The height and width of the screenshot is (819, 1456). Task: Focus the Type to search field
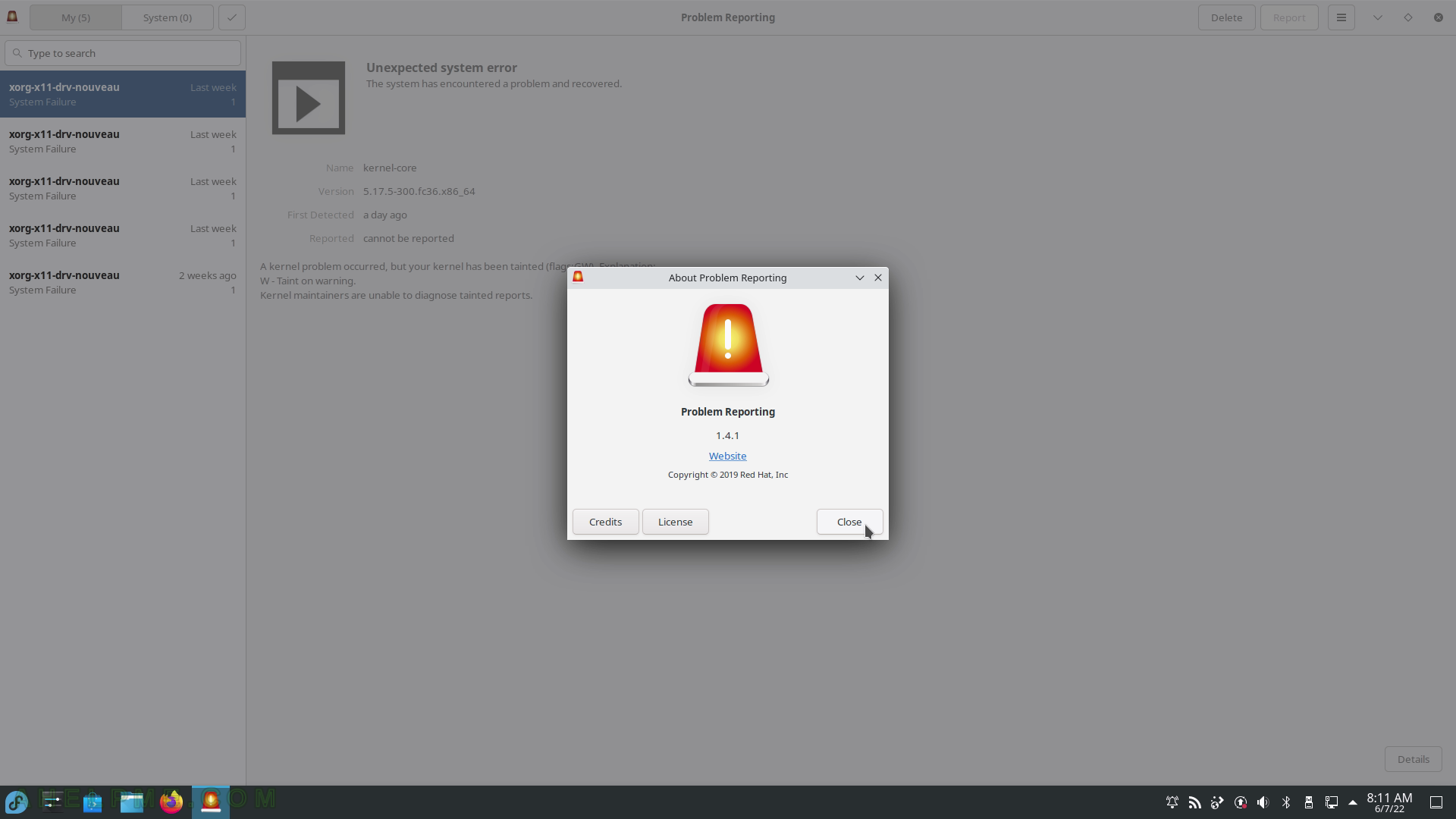123,53
